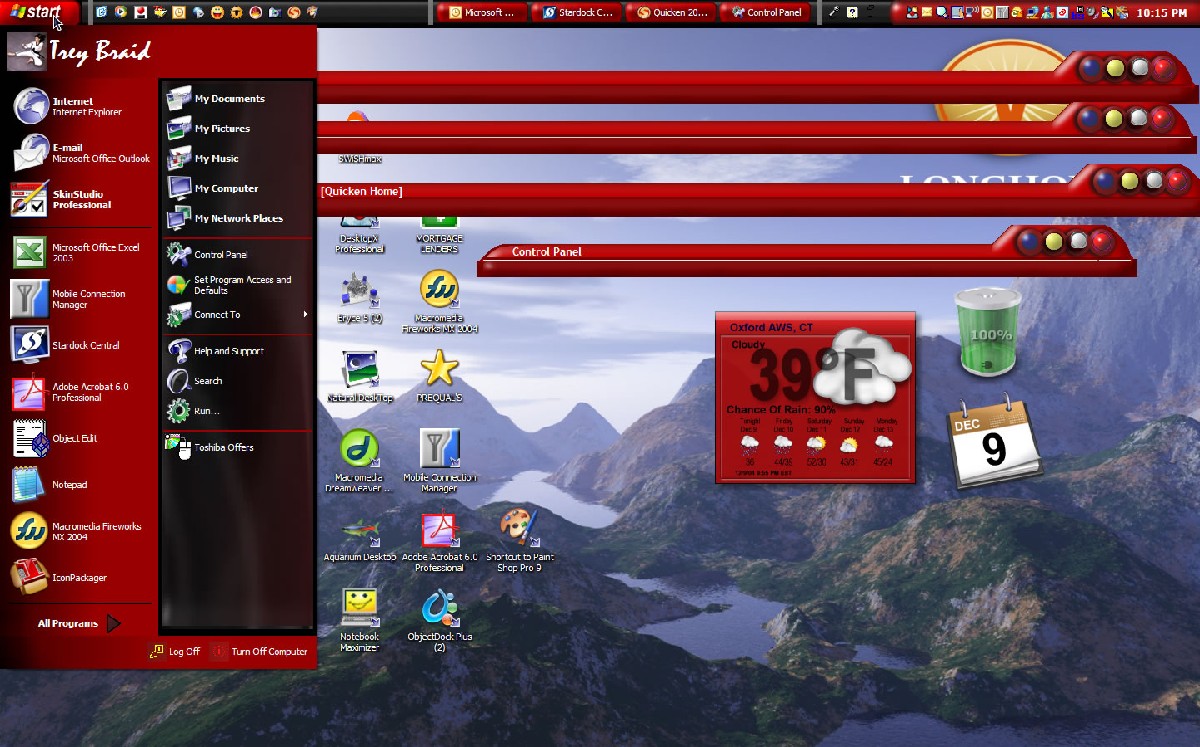1200x747 pixels.
Task: Open Help and Support
Action: pyautogui.click(x=237, y=351)
